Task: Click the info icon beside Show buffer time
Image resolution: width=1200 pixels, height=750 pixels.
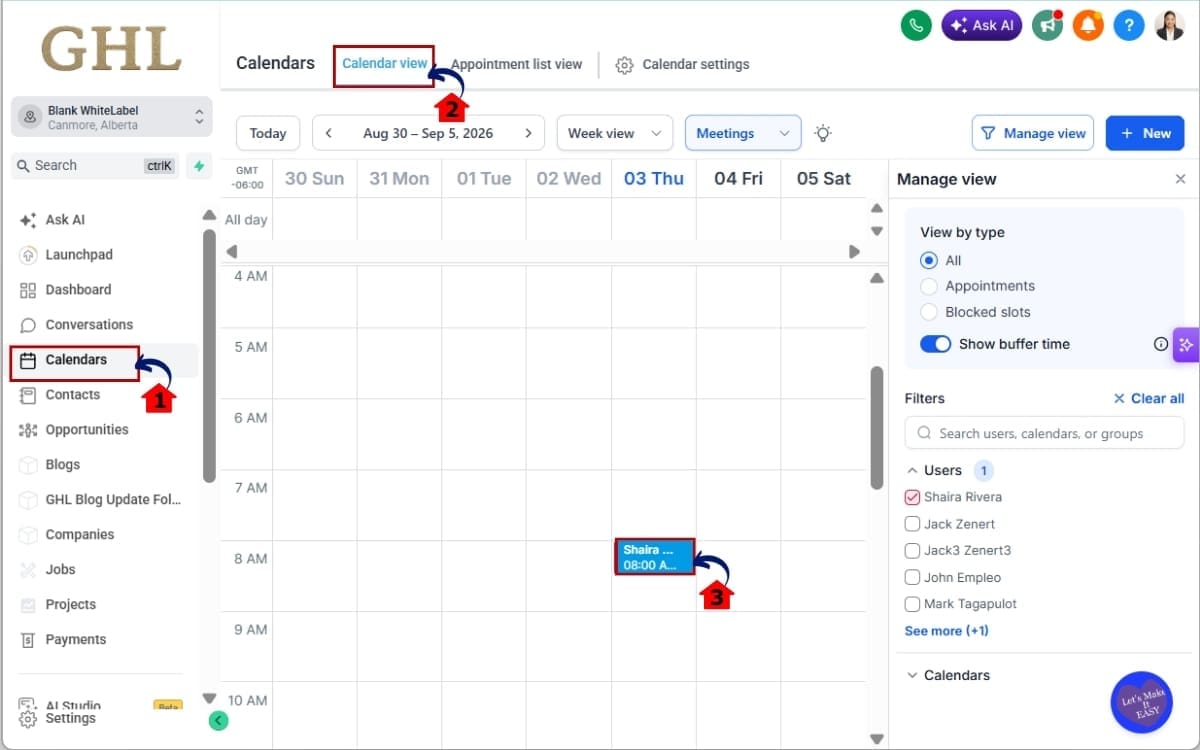Action: pyautogui.click(x=1160, y=344)
